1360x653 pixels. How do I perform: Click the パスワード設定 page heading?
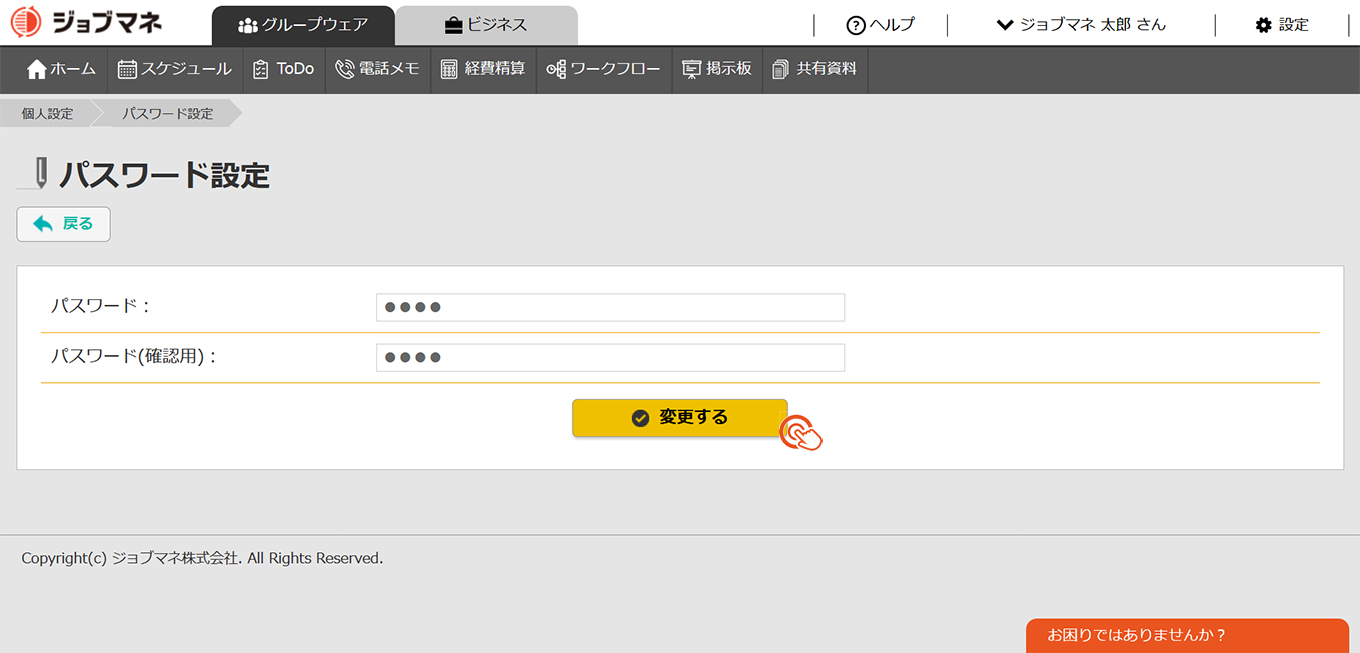tap(165, 175)
